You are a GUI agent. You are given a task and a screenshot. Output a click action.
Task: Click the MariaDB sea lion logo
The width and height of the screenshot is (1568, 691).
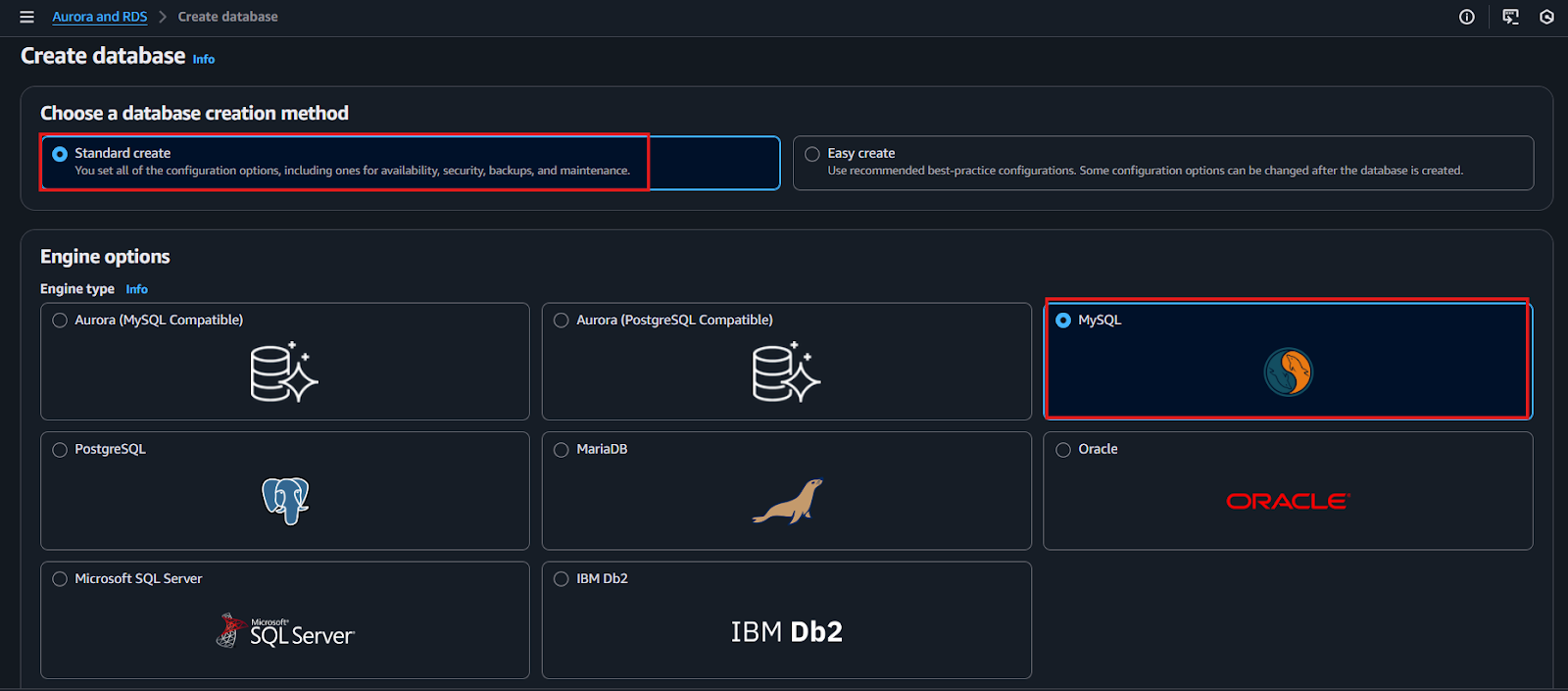click(788, 501)
